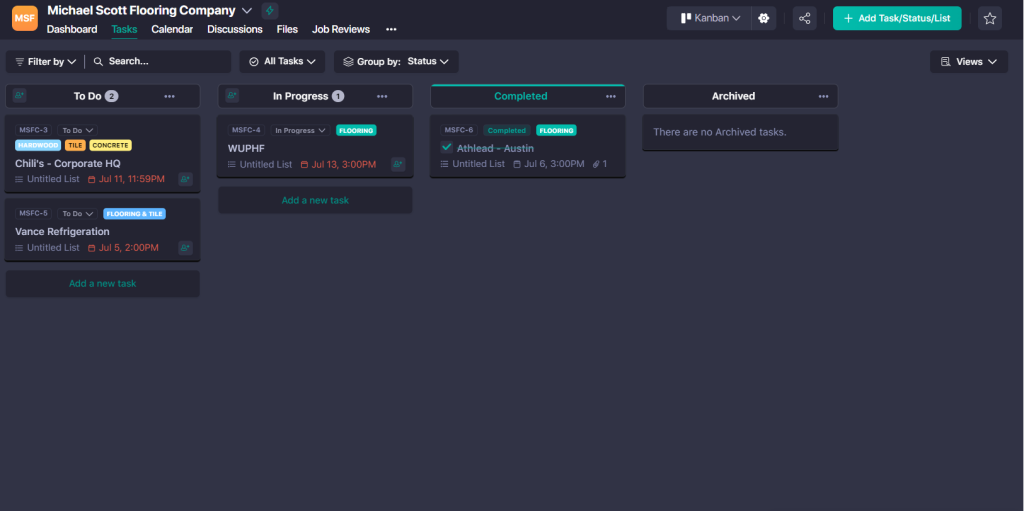Viewport: 1024px width, 511px height.
Task: Click the Jul 5, 2:00PM due date
Action: [129, 248]
